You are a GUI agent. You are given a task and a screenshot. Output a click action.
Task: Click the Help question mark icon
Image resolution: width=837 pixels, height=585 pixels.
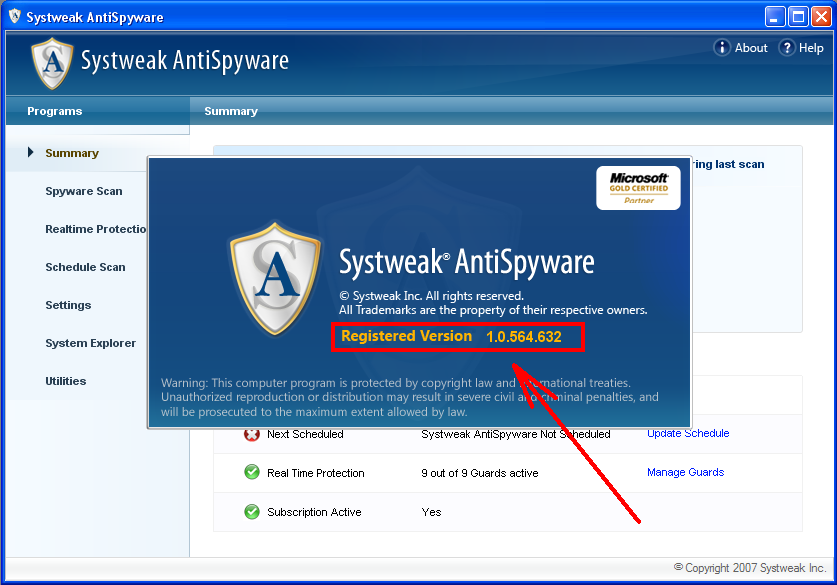(787, 48)
